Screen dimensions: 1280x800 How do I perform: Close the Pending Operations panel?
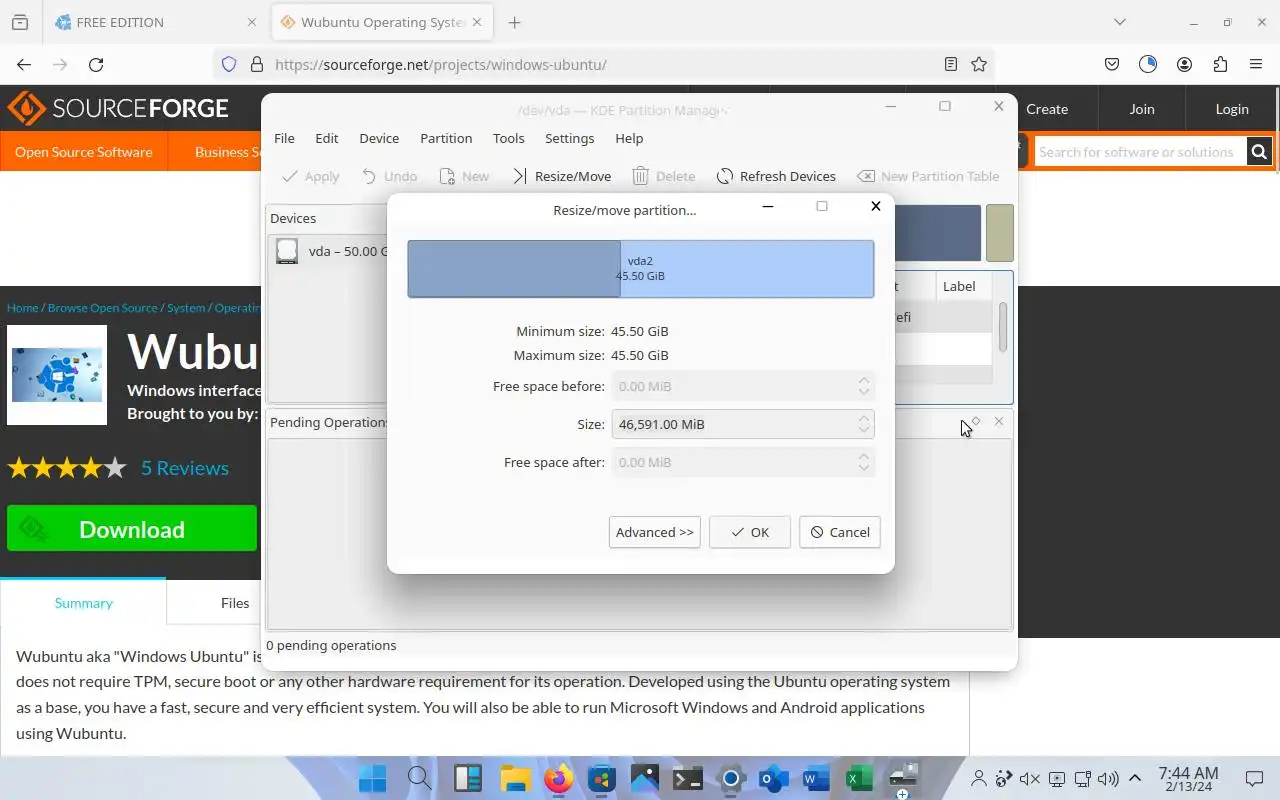(x=999, y=422)
